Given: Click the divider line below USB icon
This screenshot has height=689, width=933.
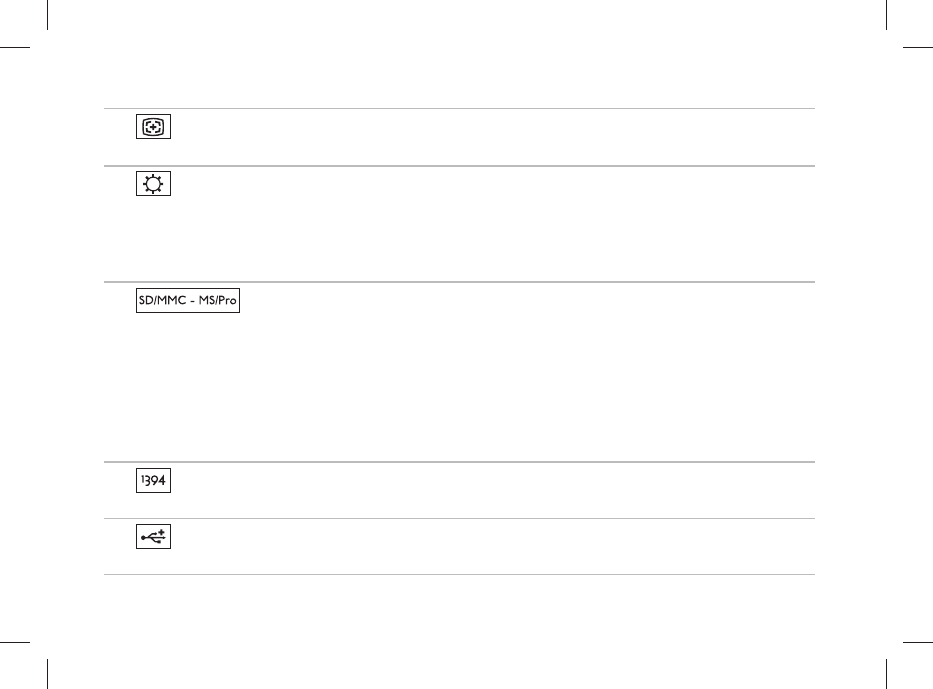Looking at the screenshot, I should pyautogui.click(x=459, y=574).
